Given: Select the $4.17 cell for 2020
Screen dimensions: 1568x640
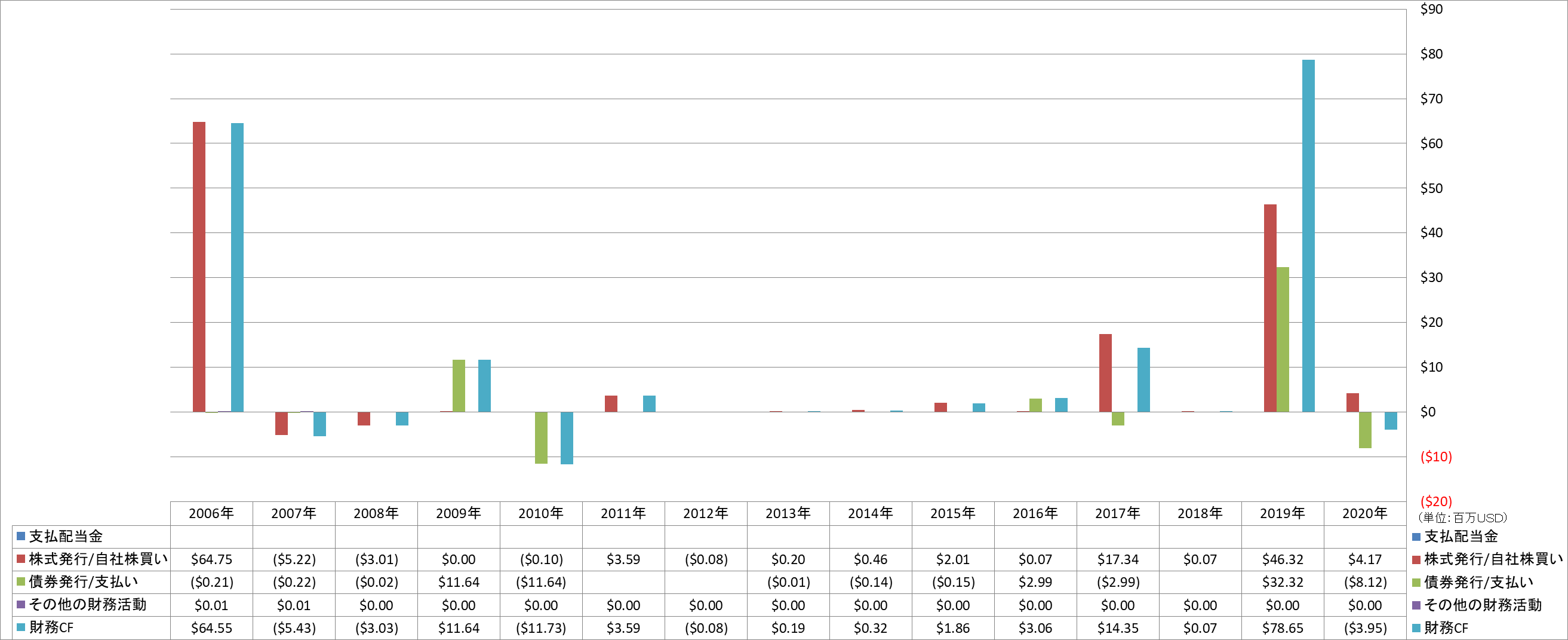Looking at the screenshot, I should click(1365, 559).
